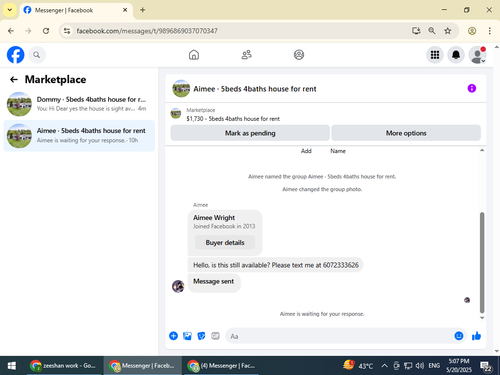
Task: Click the chat scrollbar thumb
Action: (482, 263)
